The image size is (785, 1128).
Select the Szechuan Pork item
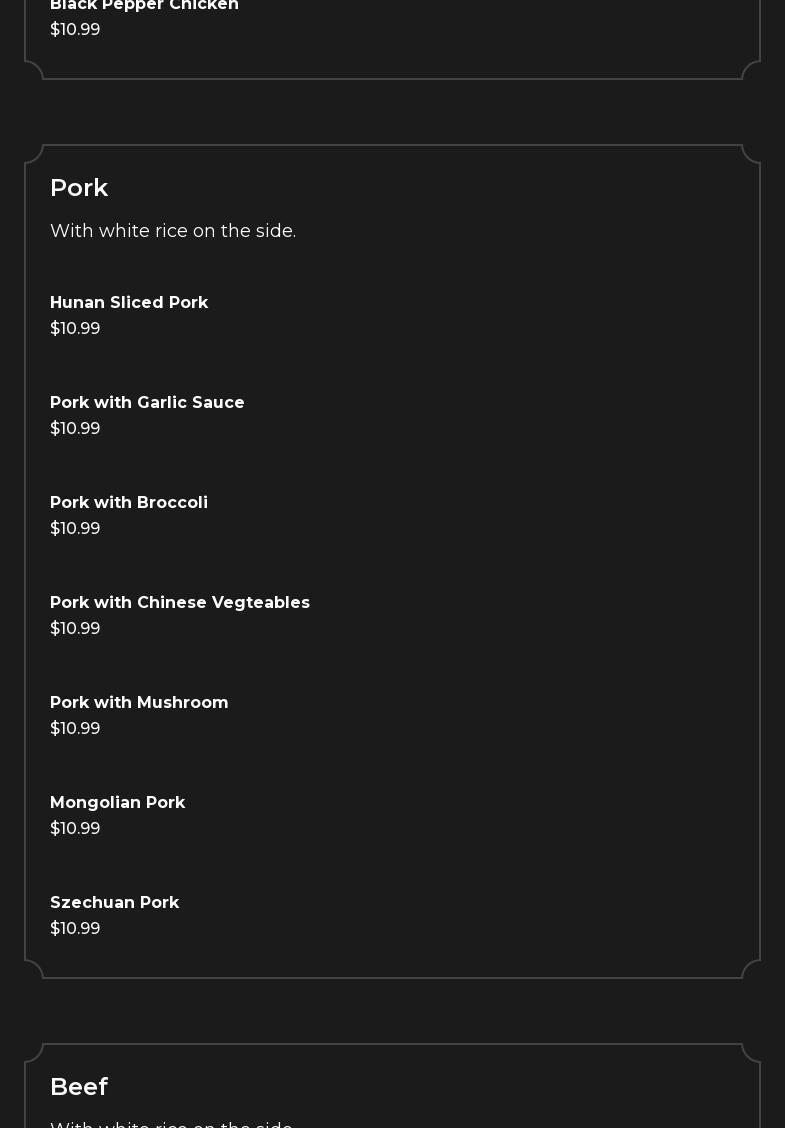[x=115, y=903]
